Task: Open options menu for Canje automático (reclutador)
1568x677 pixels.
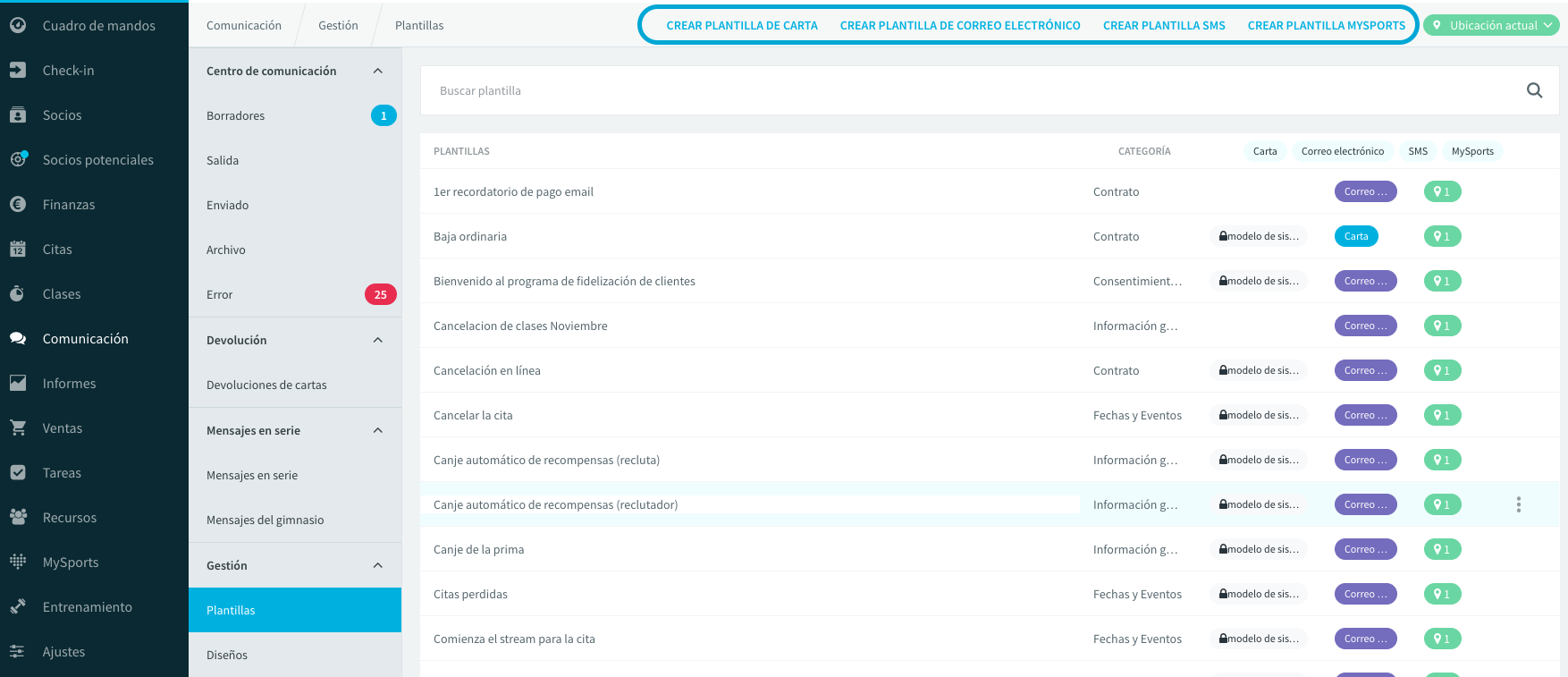Action: pos(1519,504)
